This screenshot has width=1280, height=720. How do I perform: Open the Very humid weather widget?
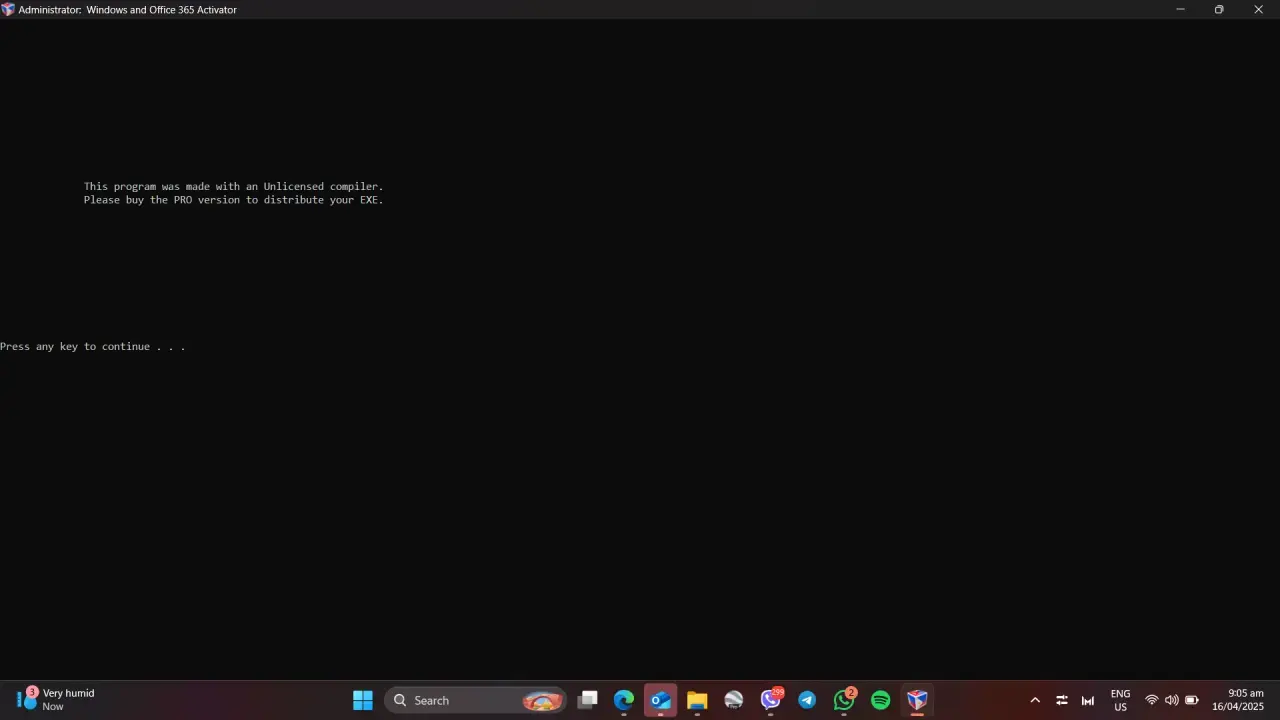click(x=56, y=700)
